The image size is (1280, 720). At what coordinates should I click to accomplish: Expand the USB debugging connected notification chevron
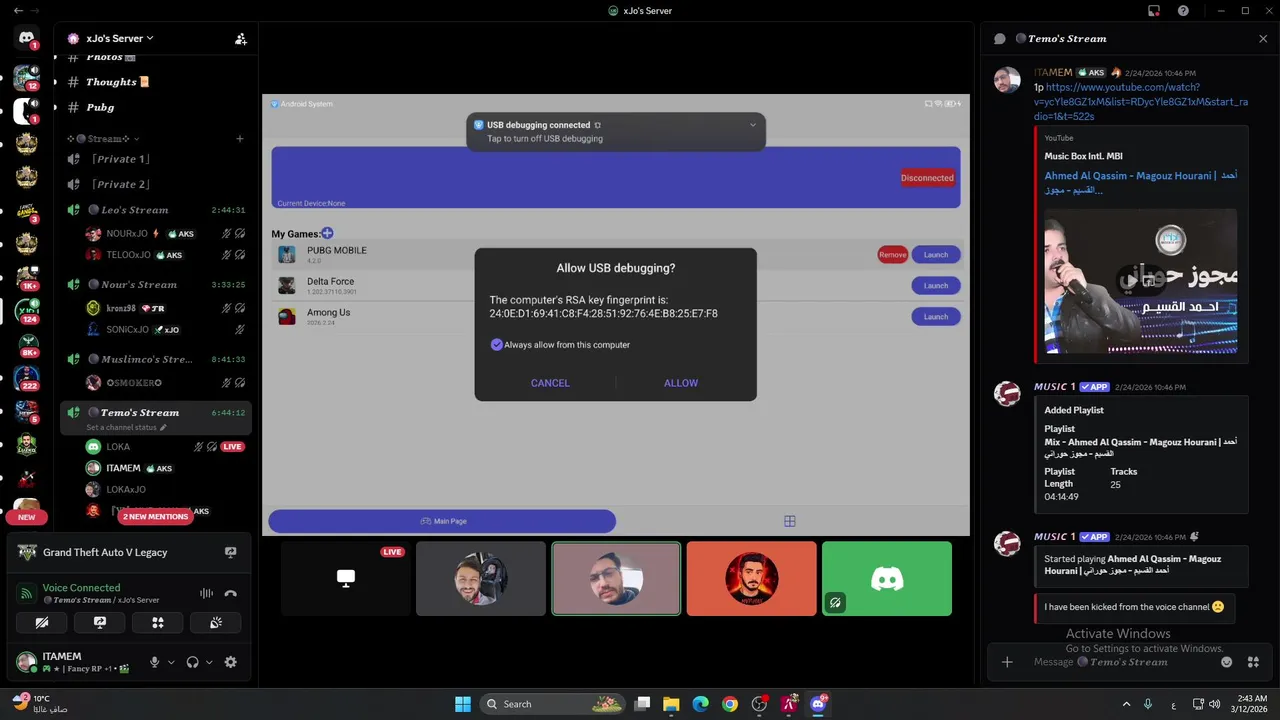pyautogui.click(x=753, y=125)
